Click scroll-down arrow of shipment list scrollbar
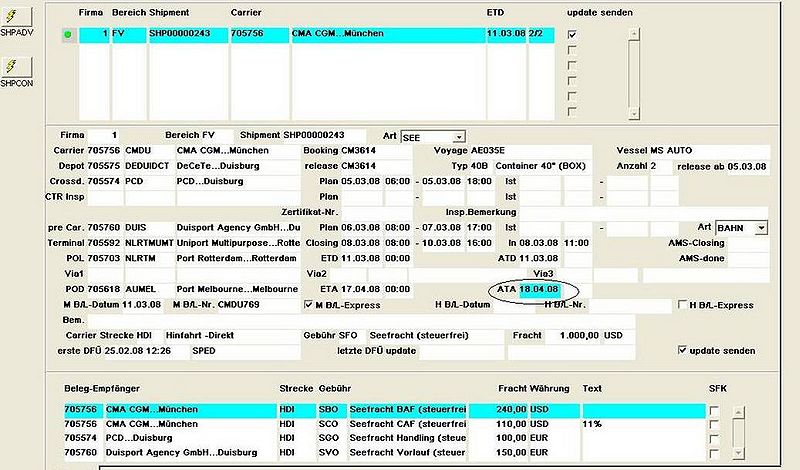This screenshot has height=470, width=800. tap(634, 114)
